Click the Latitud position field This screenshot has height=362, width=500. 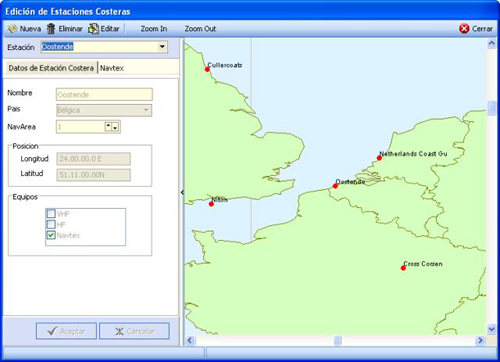tap(93, 175)
